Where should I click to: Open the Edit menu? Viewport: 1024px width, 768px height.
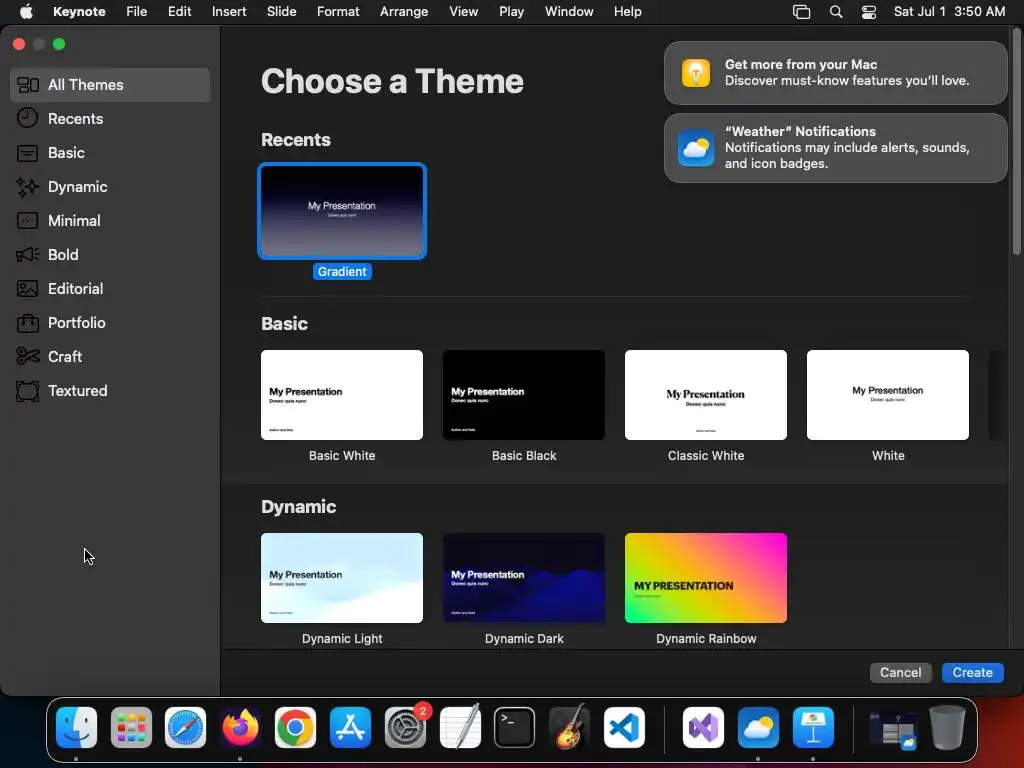pos(180,11)
